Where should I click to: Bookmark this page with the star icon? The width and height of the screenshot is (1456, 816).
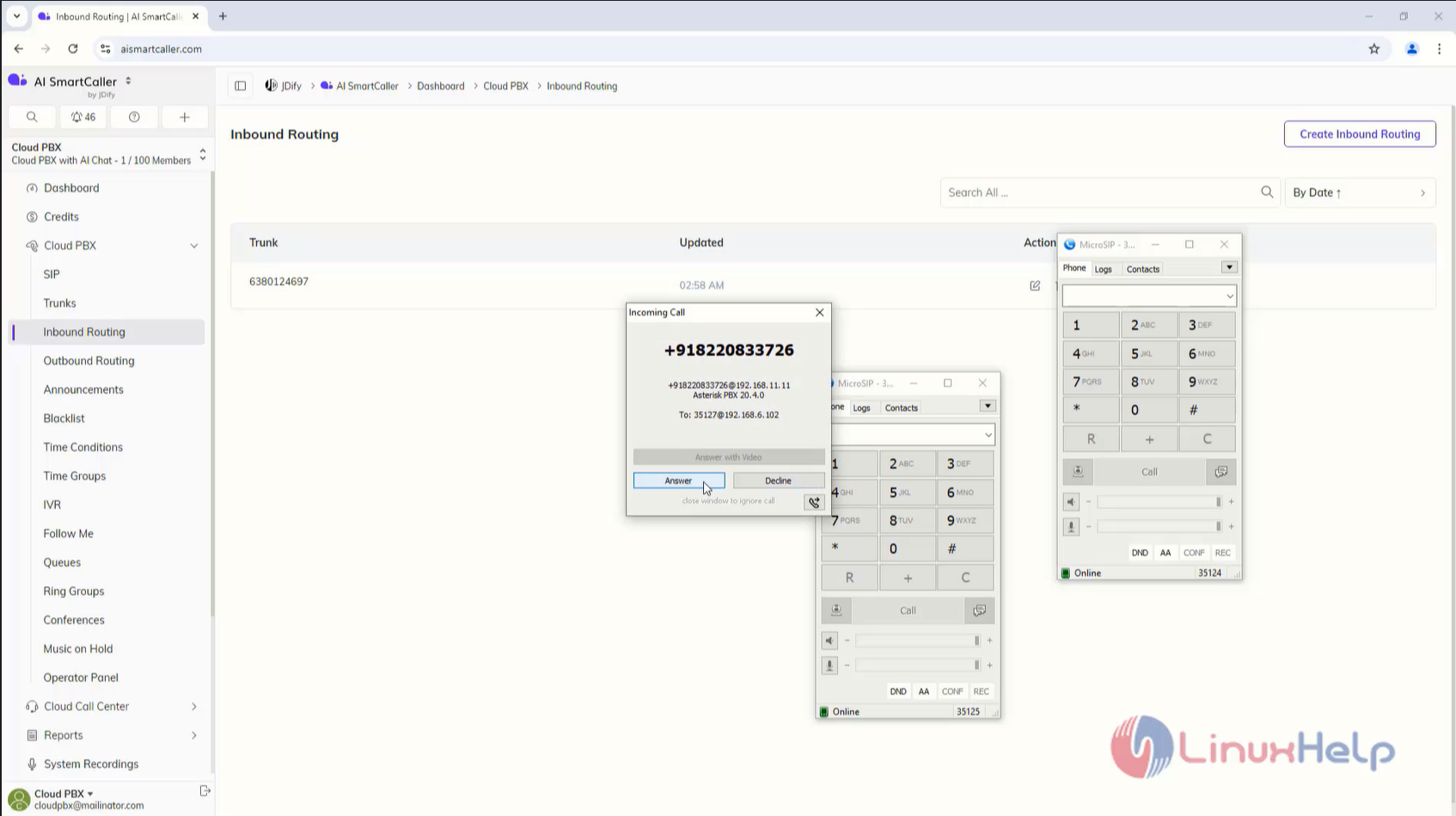pos(1374,49)
